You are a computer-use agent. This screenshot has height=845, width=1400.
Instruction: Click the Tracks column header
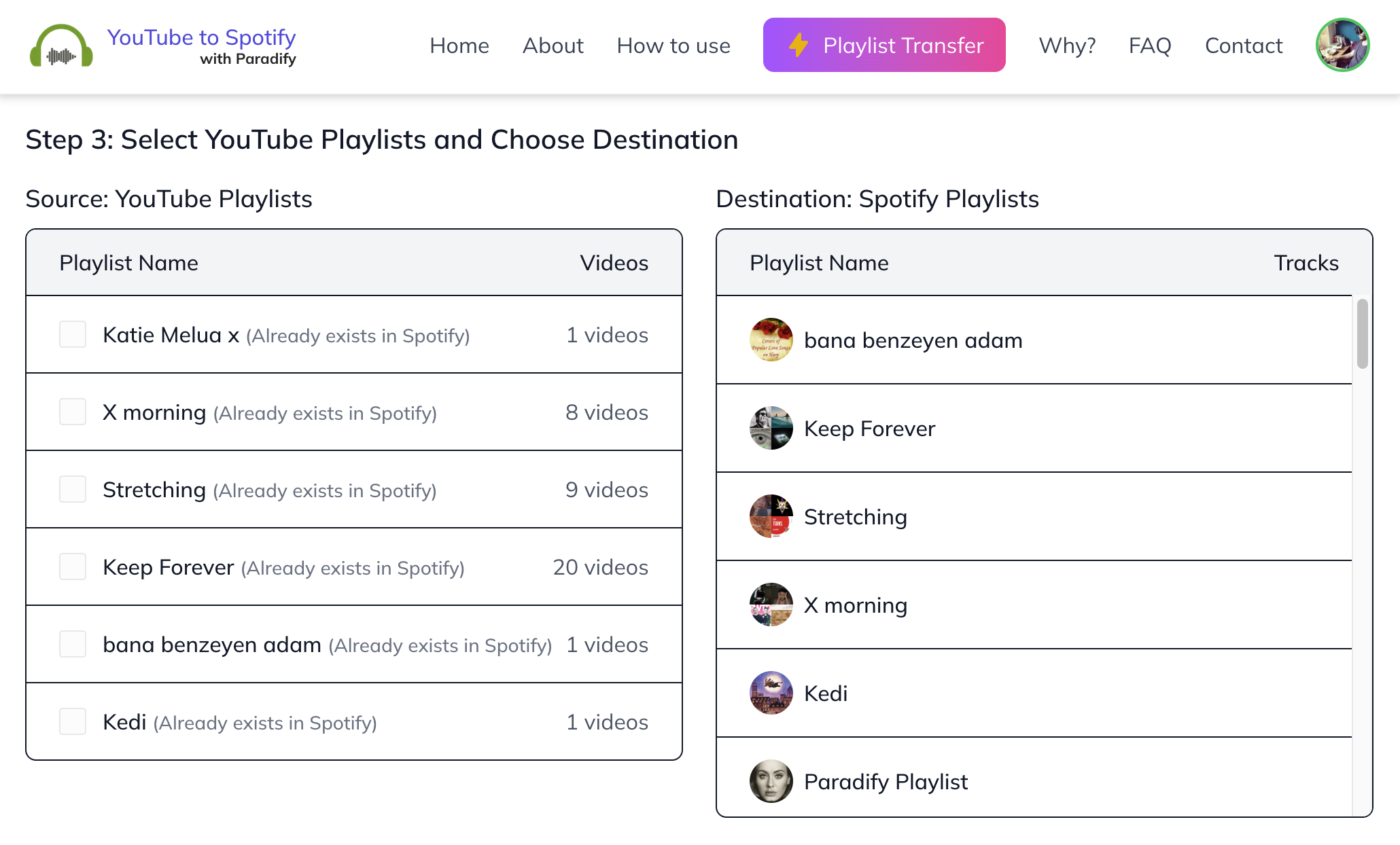pyautogui.click(x=1306, y=263)
